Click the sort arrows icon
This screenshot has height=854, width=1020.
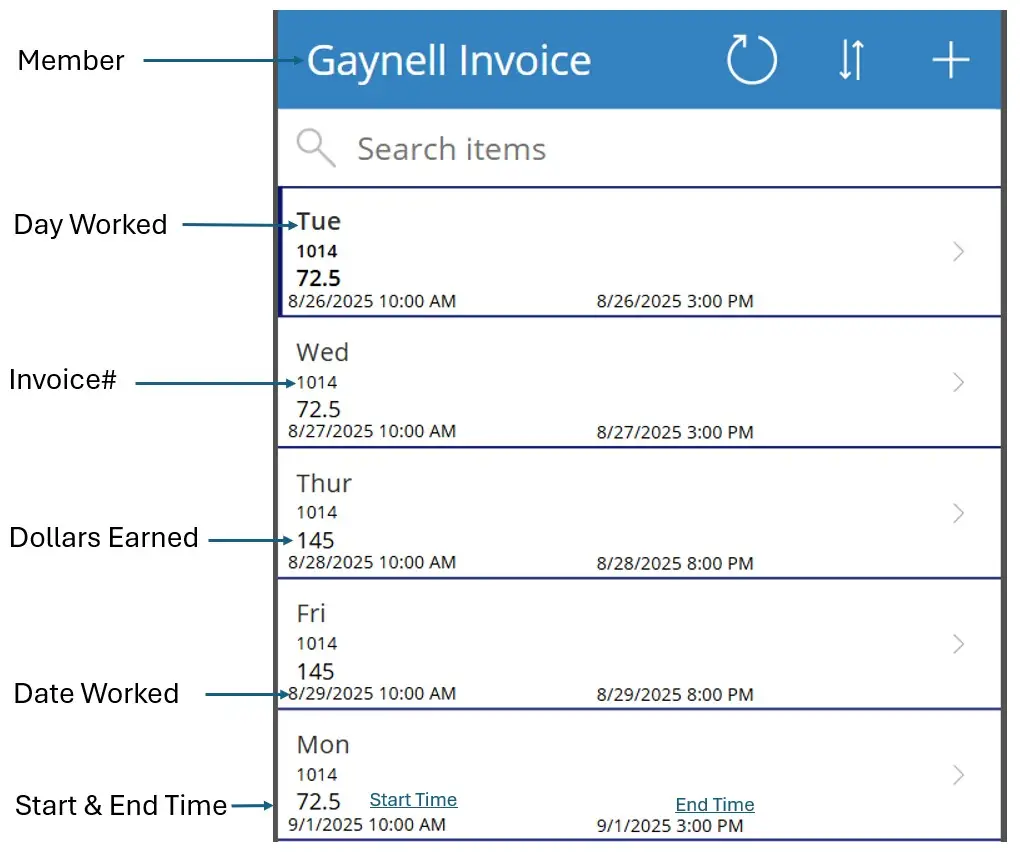850,61
